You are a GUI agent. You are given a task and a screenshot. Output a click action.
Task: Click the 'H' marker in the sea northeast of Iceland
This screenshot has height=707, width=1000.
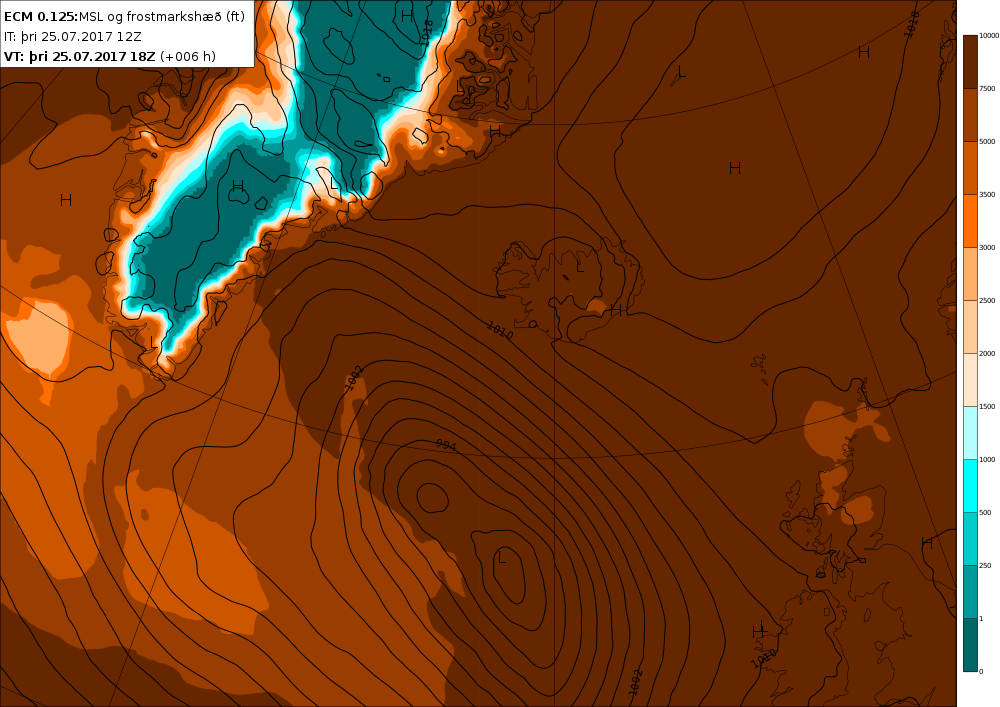pos(735,168)
